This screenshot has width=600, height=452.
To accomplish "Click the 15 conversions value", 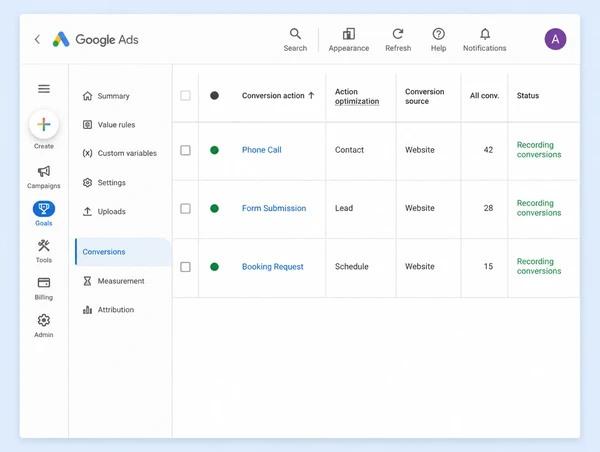I will pyautogui.click(x=488, y=266).
